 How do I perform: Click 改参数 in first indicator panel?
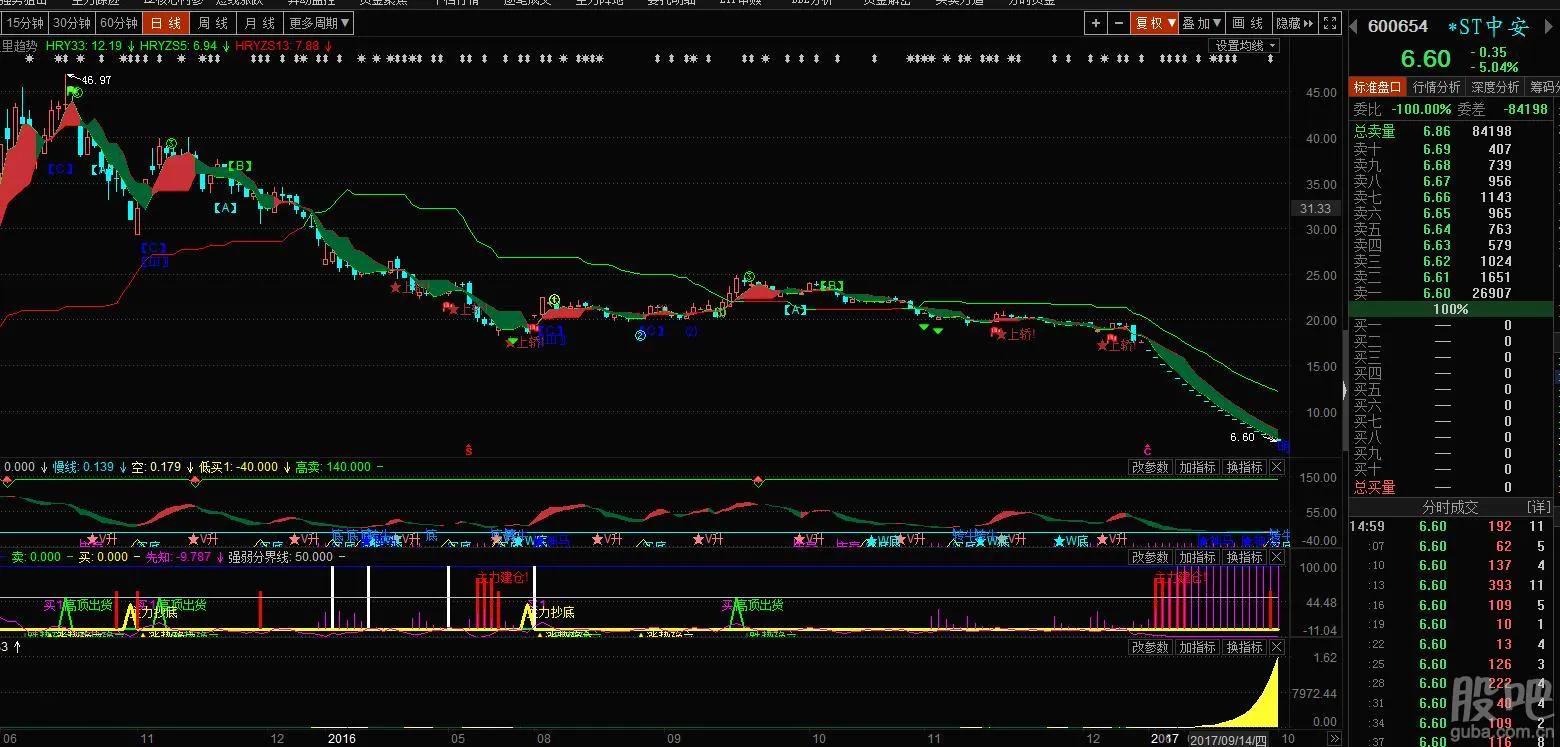tap(1150, 467)
